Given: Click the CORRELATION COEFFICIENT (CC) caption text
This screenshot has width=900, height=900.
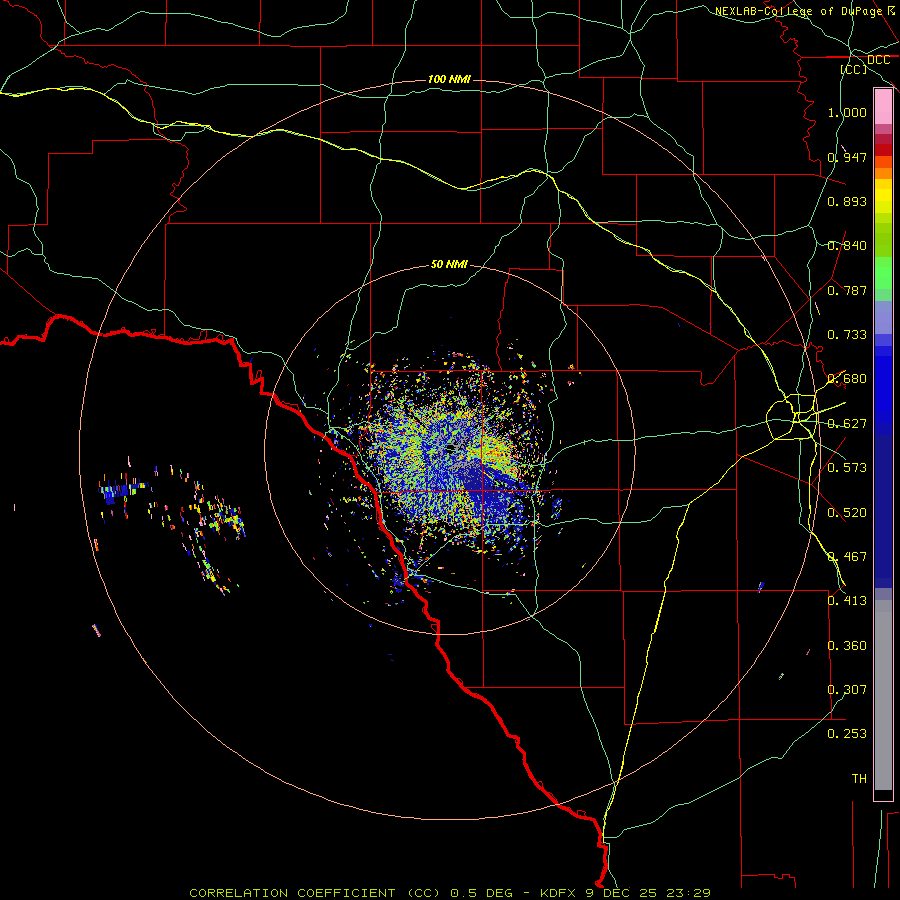Looking at the screenshot, I should click(315, 893).
